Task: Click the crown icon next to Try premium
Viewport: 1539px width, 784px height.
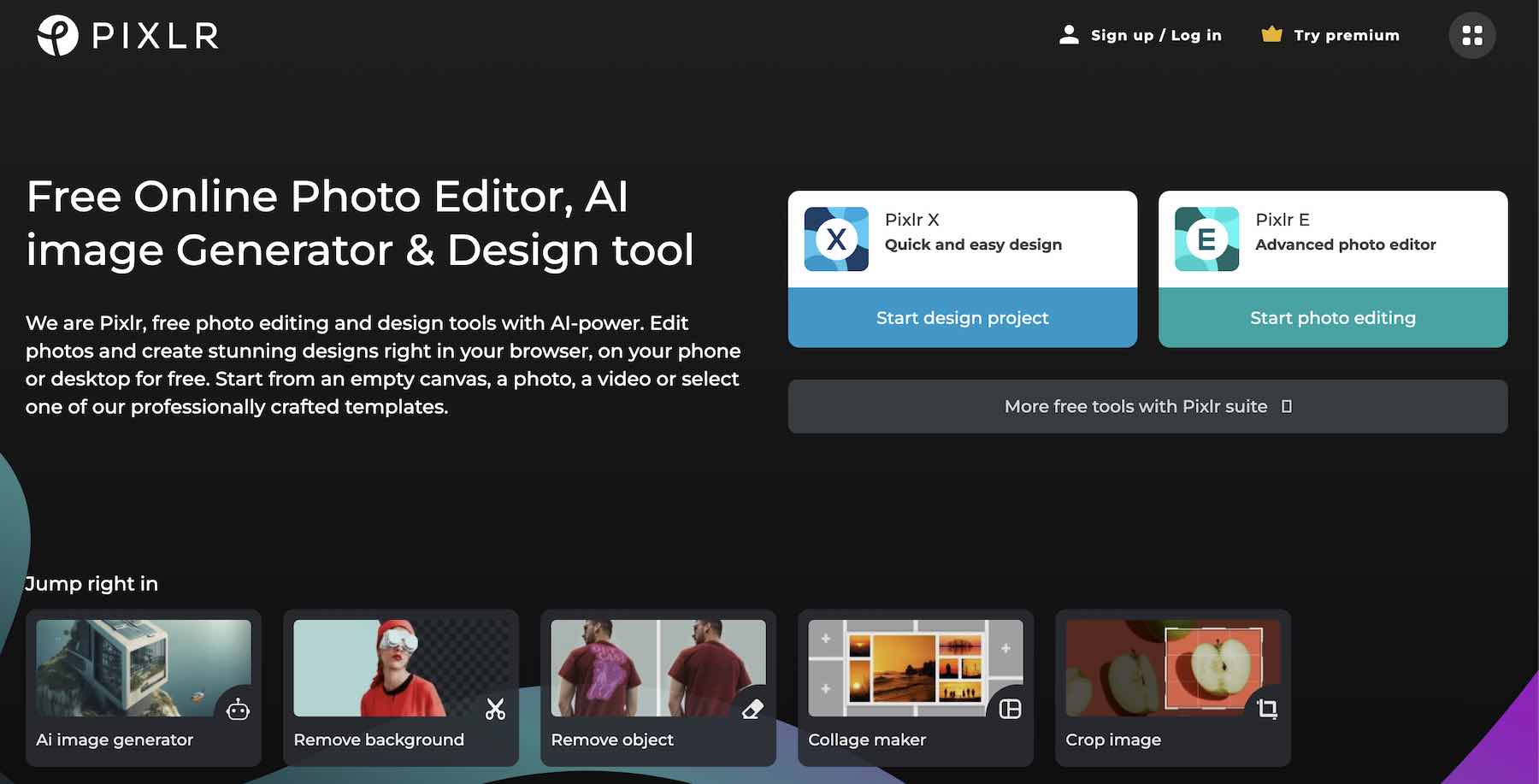Action: pos(1271,33)
